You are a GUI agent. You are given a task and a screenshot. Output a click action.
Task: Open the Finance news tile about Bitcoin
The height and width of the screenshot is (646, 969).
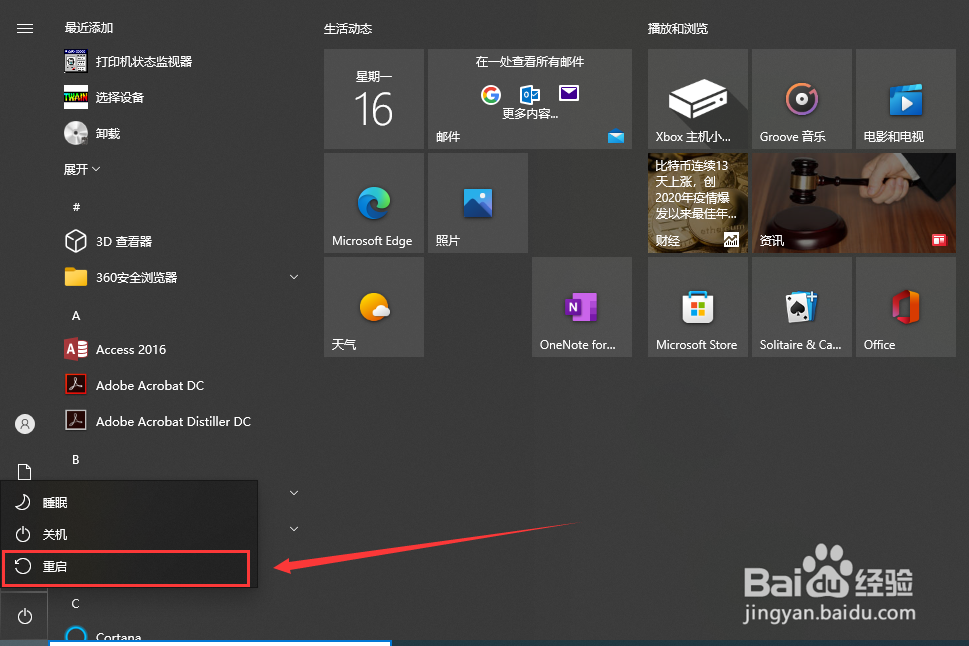(x=698, y=203)
